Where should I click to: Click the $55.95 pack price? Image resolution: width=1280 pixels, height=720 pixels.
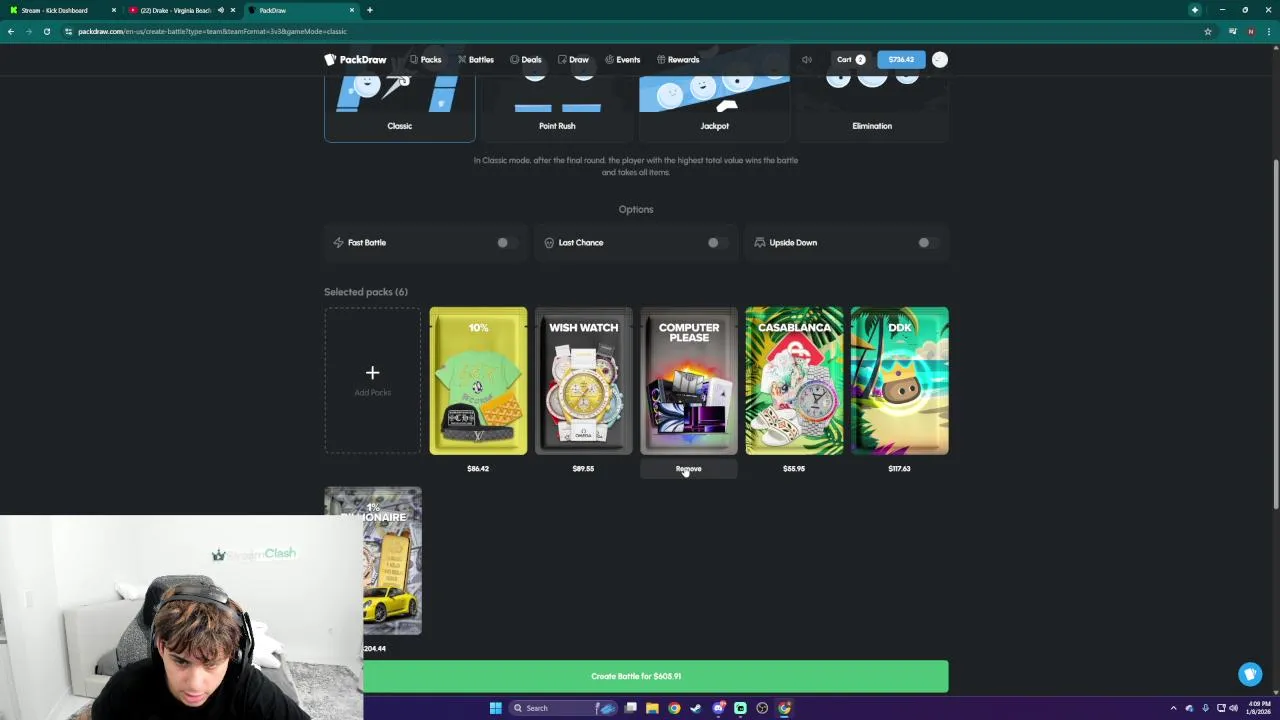(794, 469)
